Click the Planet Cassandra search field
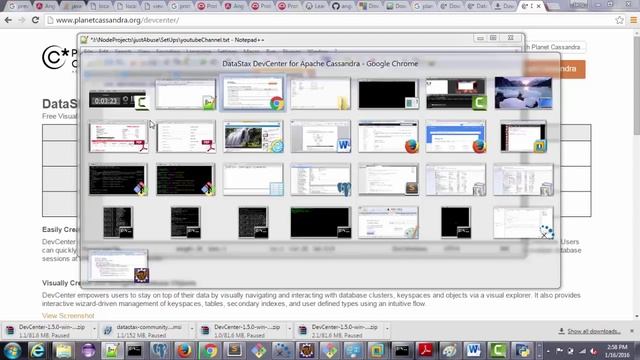The width and height of the screenshot is (640, 360). [554, 47]
